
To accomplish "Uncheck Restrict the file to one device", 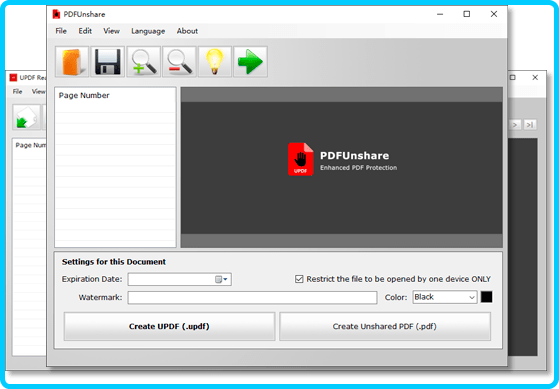I will tap(299, 279).
